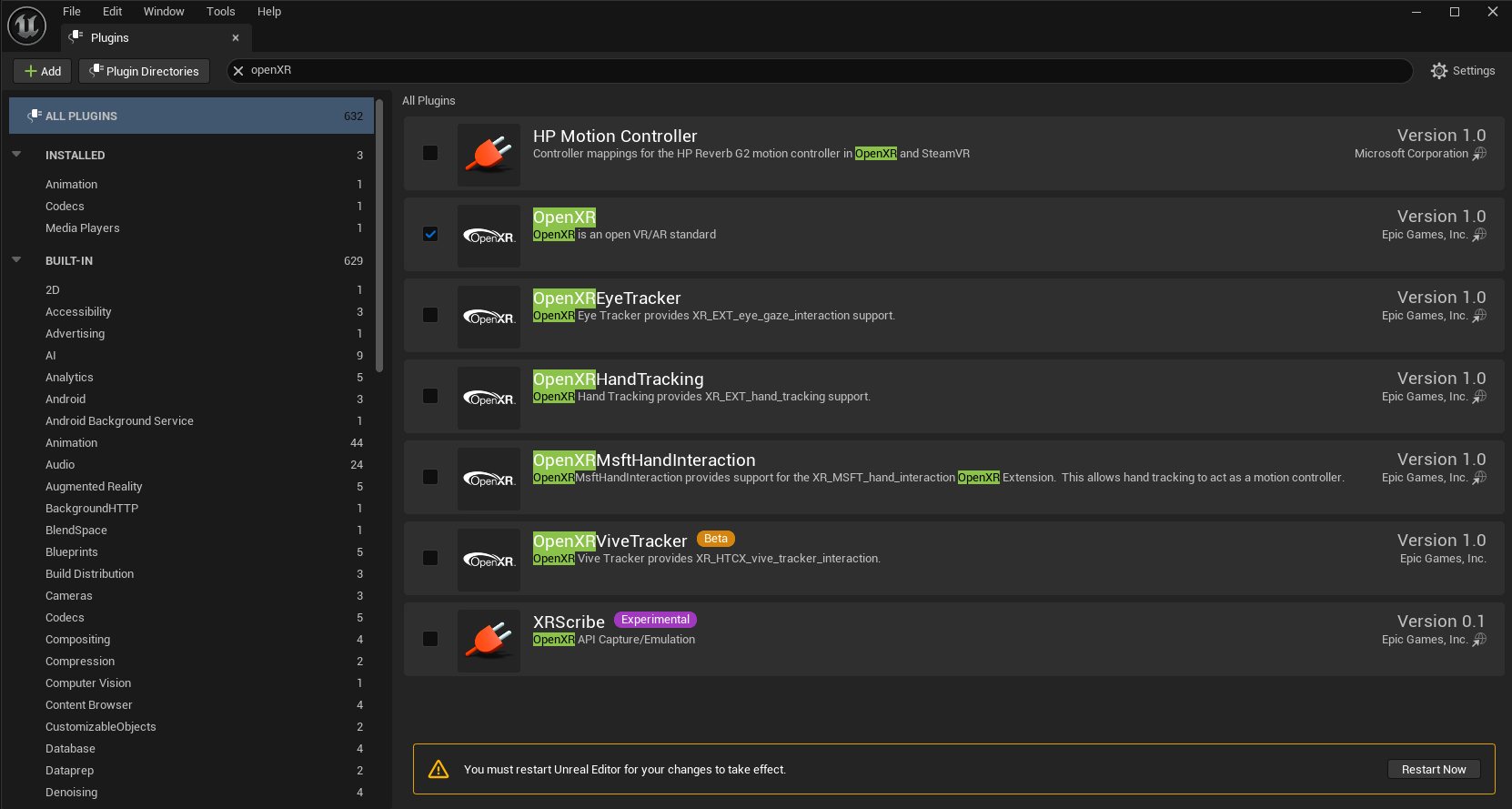Click the HP Motion Controller plug icon
This screenshot has width=1512, height=809.
click(489, 155)
